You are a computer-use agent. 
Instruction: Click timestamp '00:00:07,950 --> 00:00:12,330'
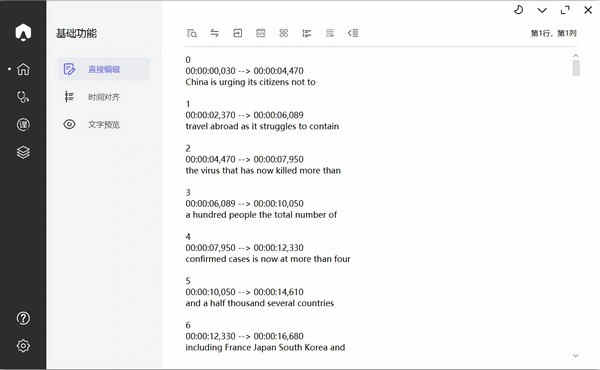[245, 248]
